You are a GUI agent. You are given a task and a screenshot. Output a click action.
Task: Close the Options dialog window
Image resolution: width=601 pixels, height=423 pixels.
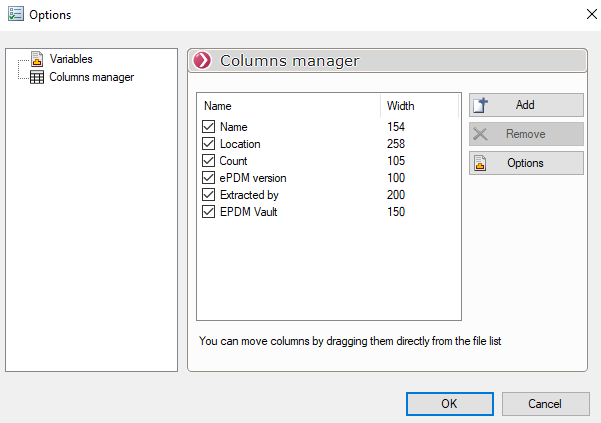(x=579, y=15)
